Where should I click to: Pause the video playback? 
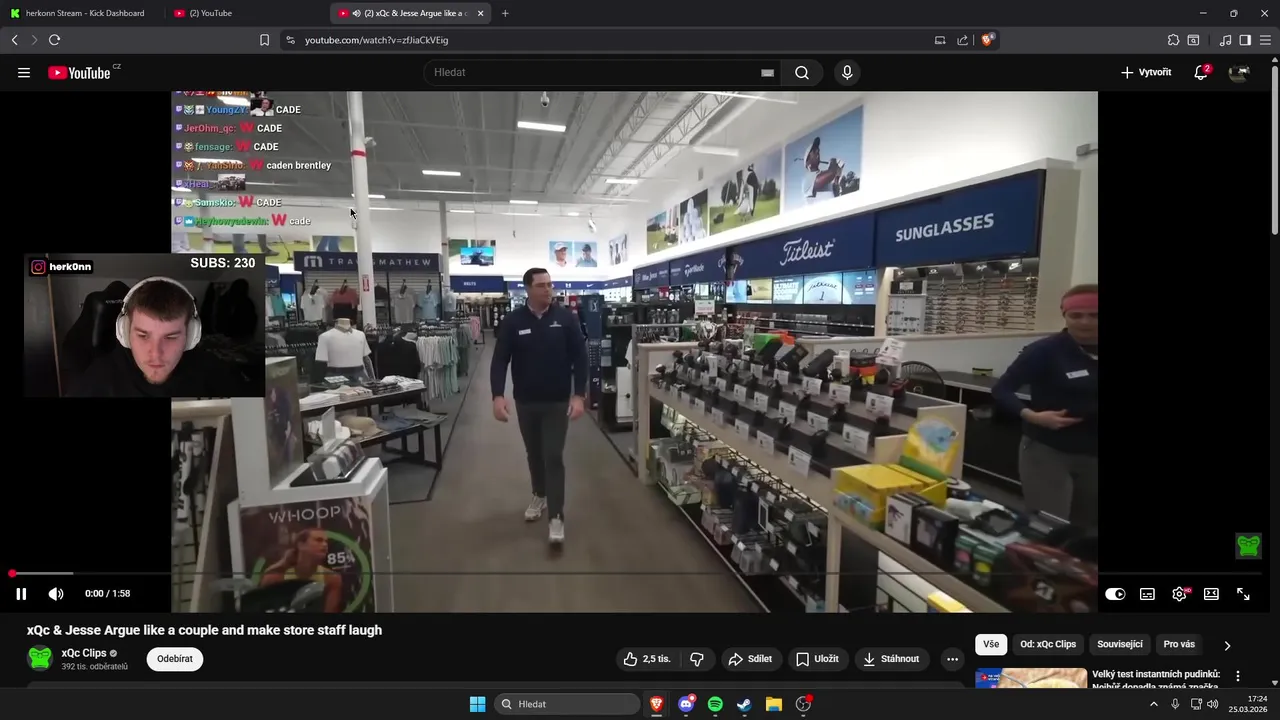(21, 594)
